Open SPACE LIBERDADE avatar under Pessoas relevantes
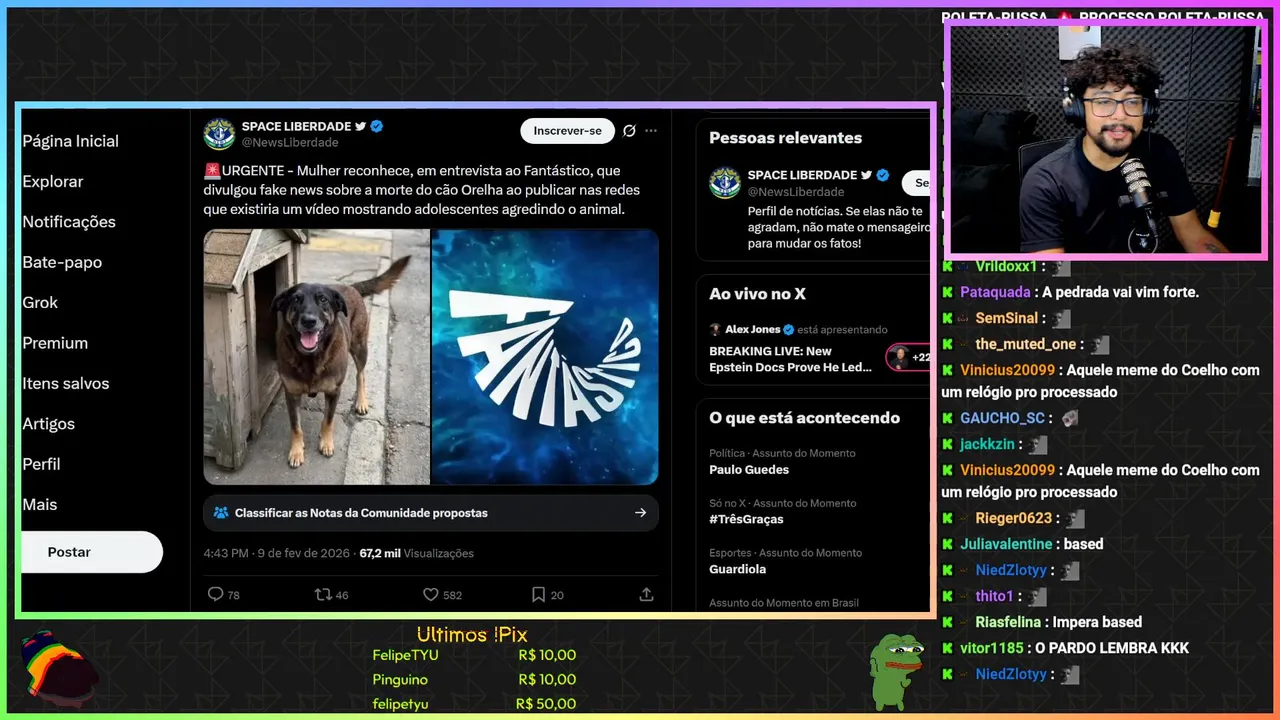This screenshot has height=720, width=1280. (725, 183)
